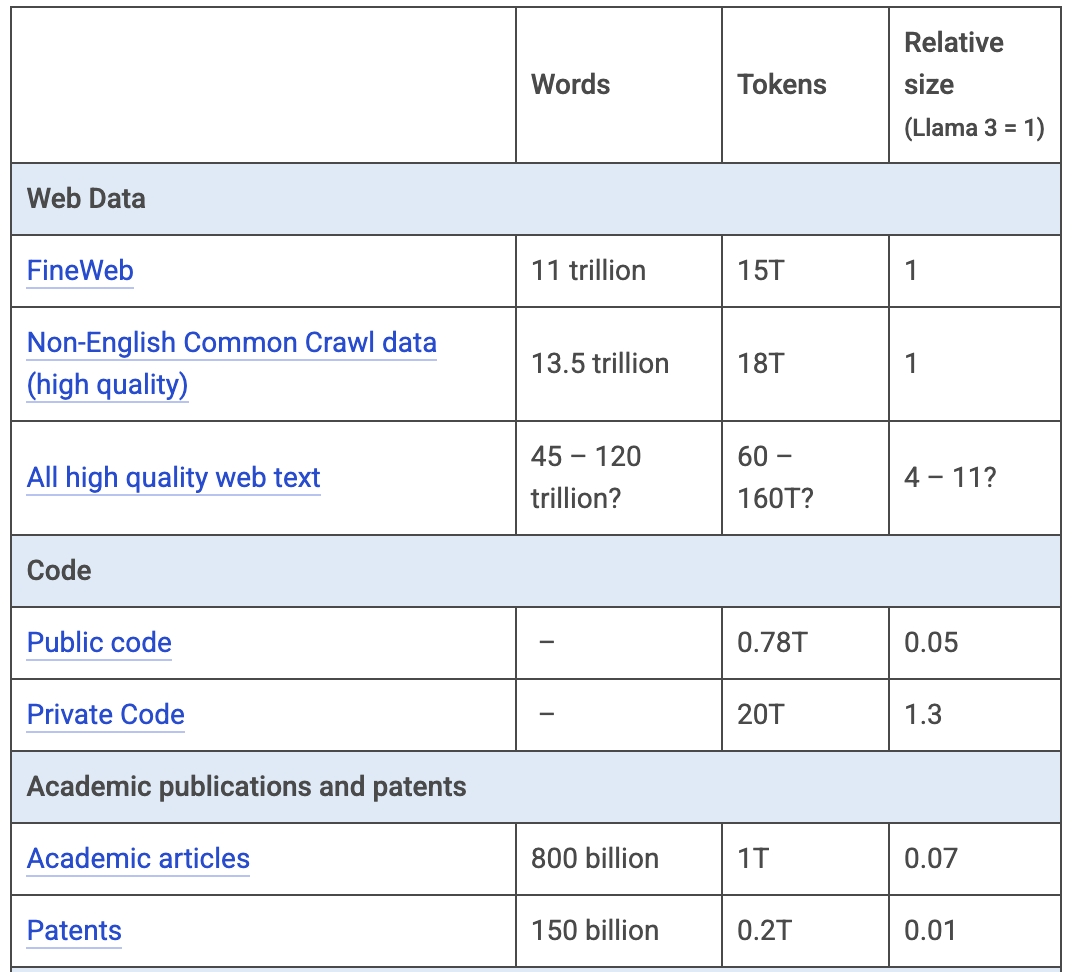
Task: Open the Patents link
Action: coord(74,930)
